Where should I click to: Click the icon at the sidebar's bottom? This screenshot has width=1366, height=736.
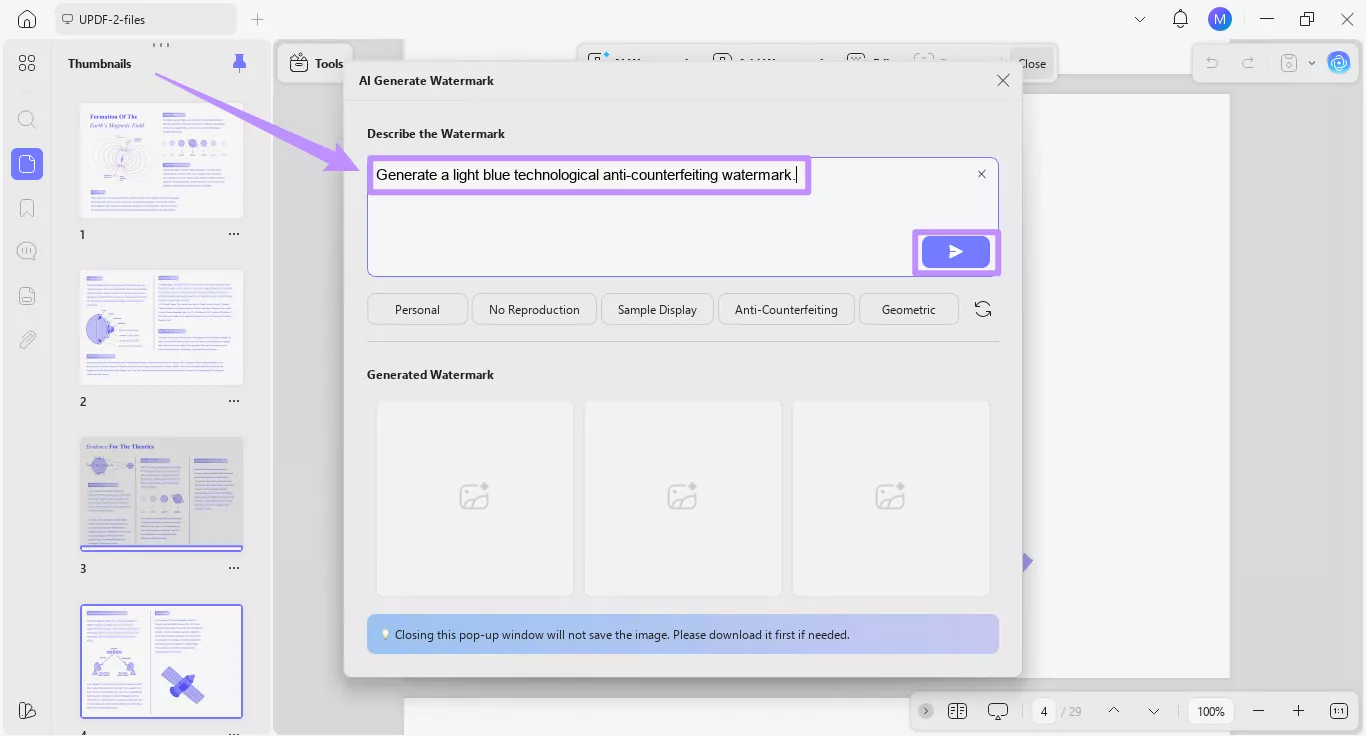[x=27, y=710]
